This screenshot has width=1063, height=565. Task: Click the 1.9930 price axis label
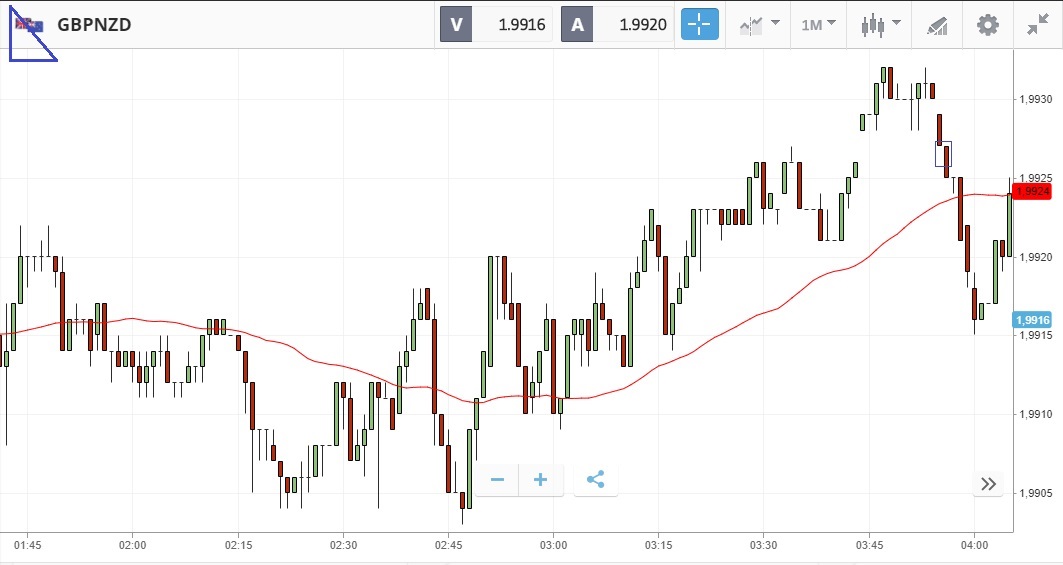(1036, 99)
